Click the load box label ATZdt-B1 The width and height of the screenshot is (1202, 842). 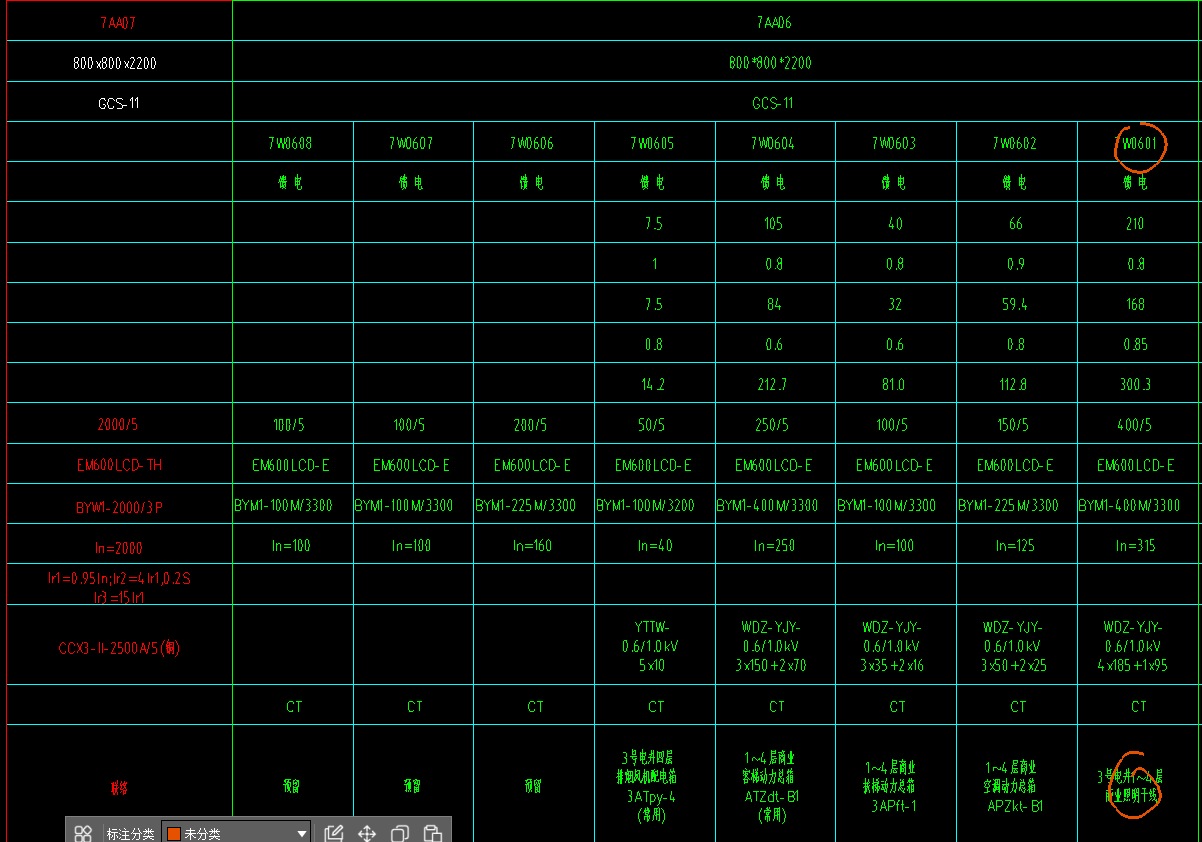tap(773, 796)
